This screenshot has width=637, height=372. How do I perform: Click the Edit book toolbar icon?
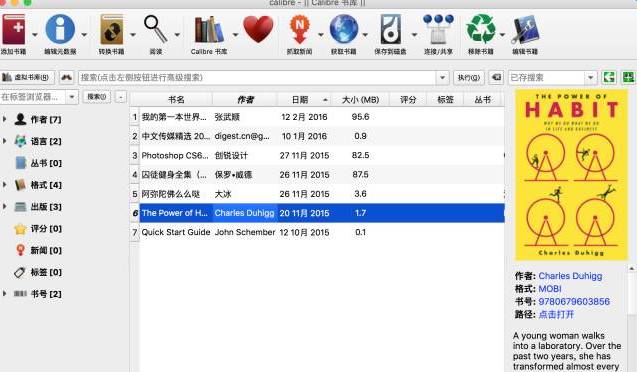click(525, 29)
